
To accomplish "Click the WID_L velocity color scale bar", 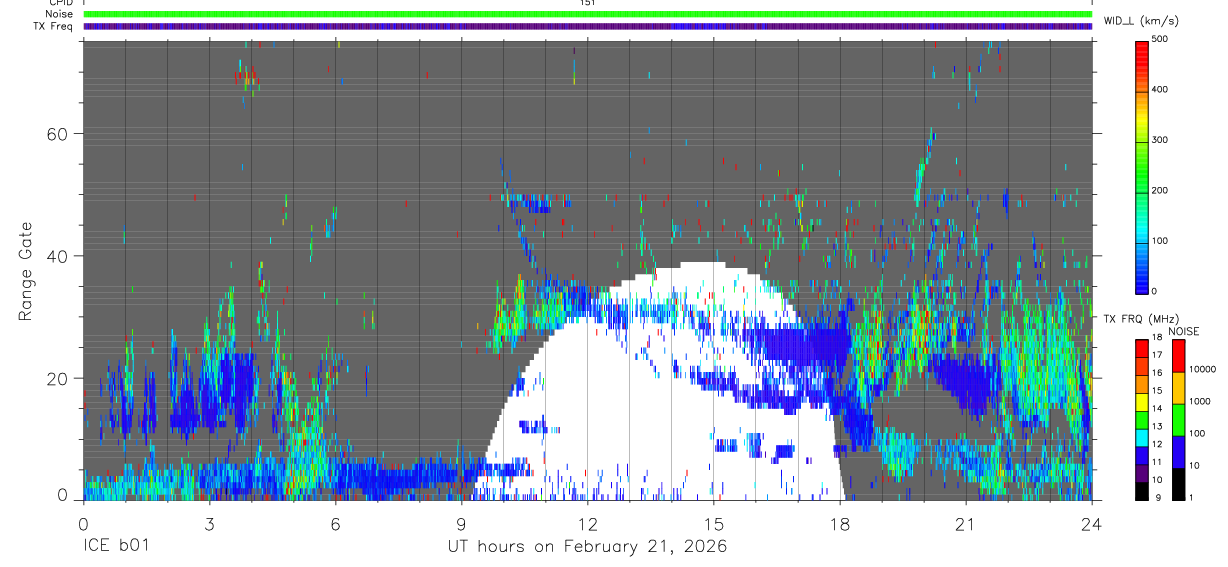I will 1142,167.
